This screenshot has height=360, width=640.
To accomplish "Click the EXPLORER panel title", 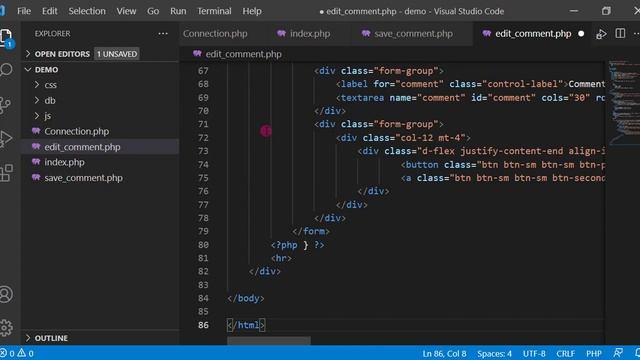I will pos(52,33).
